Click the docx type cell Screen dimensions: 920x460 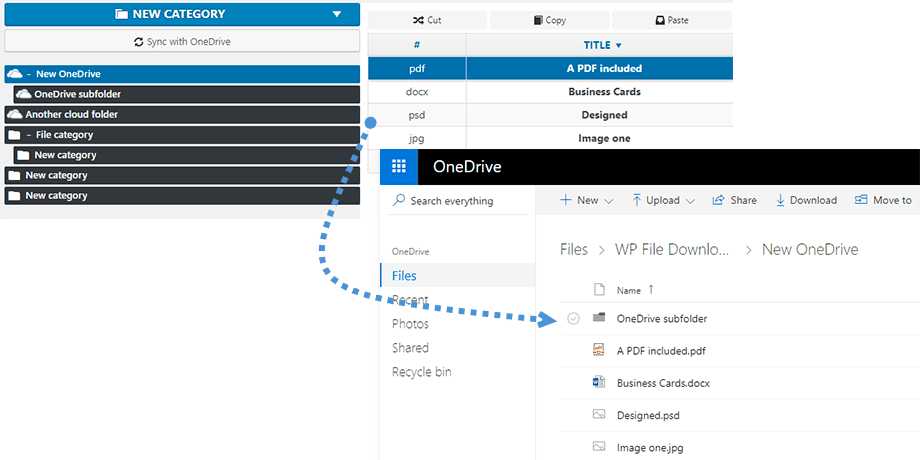417,92
